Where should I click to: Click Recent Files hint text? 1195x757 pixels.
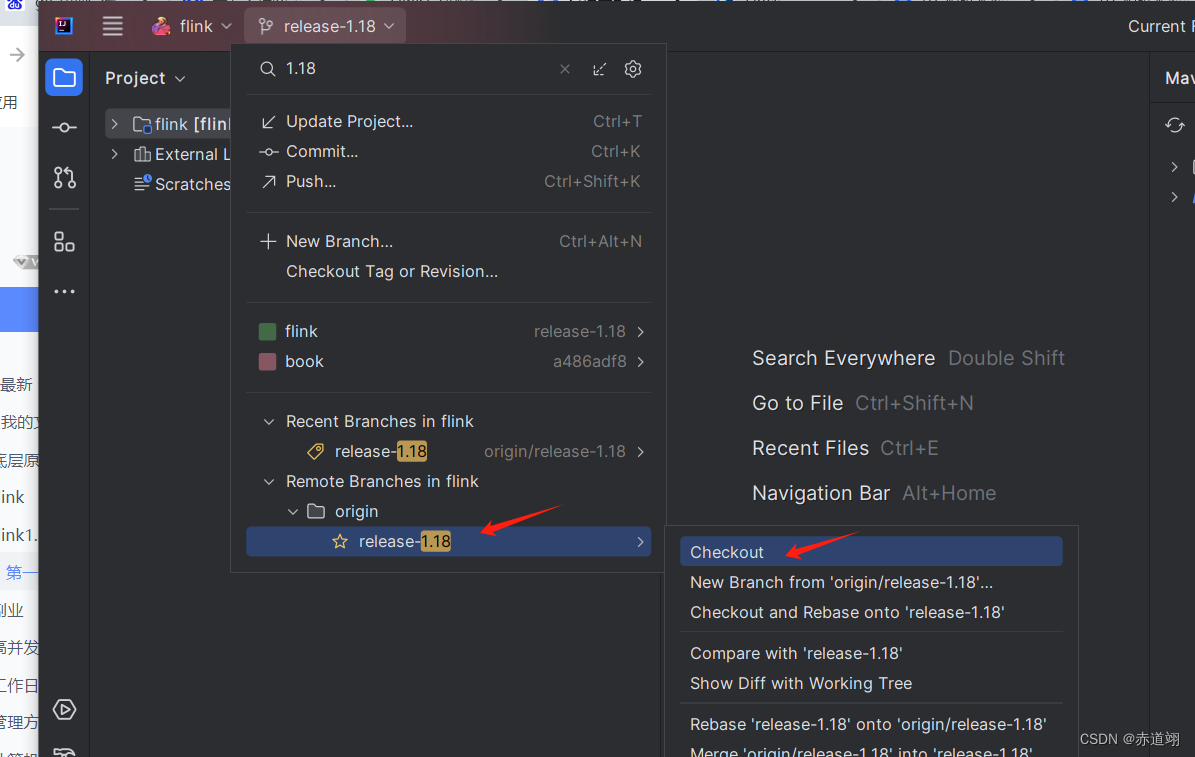(x=810, y=448)
